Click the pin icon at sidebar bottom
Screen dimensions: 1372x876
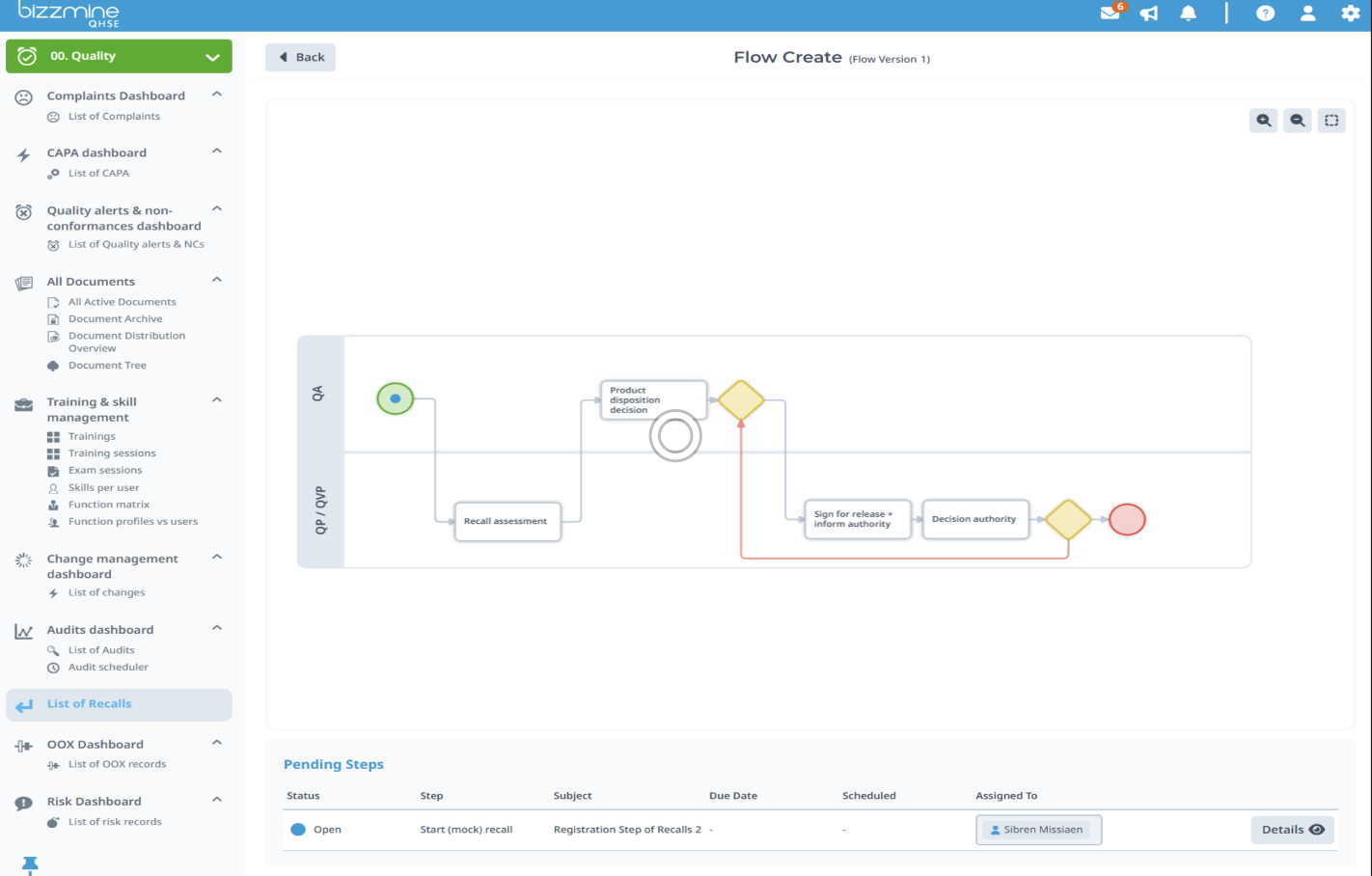(30, 865)
